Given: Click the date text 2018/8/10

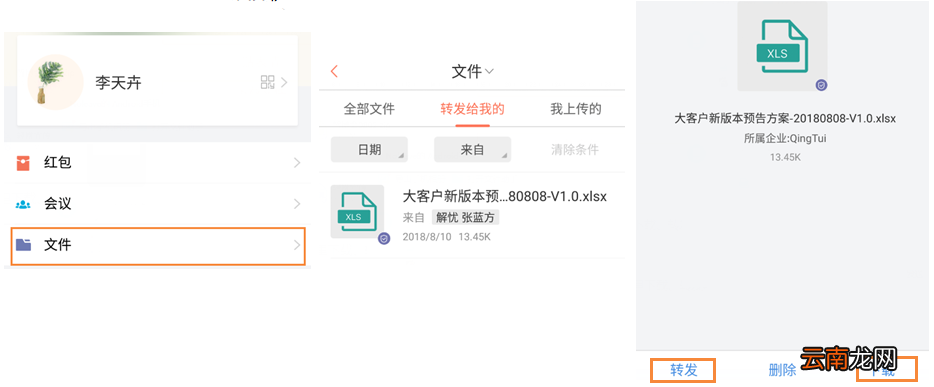Looking at the screenshot, I should coord(427,237).
